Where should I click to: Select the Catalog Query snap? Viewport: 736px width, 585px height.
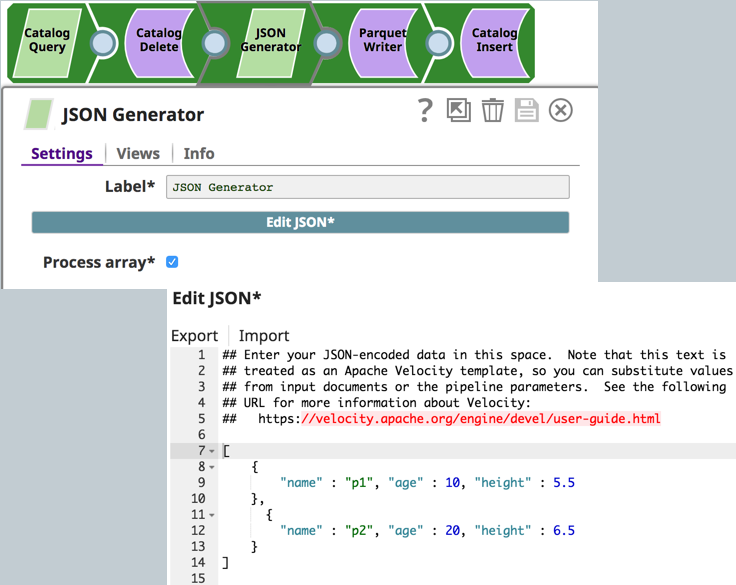tap(47, 41)
